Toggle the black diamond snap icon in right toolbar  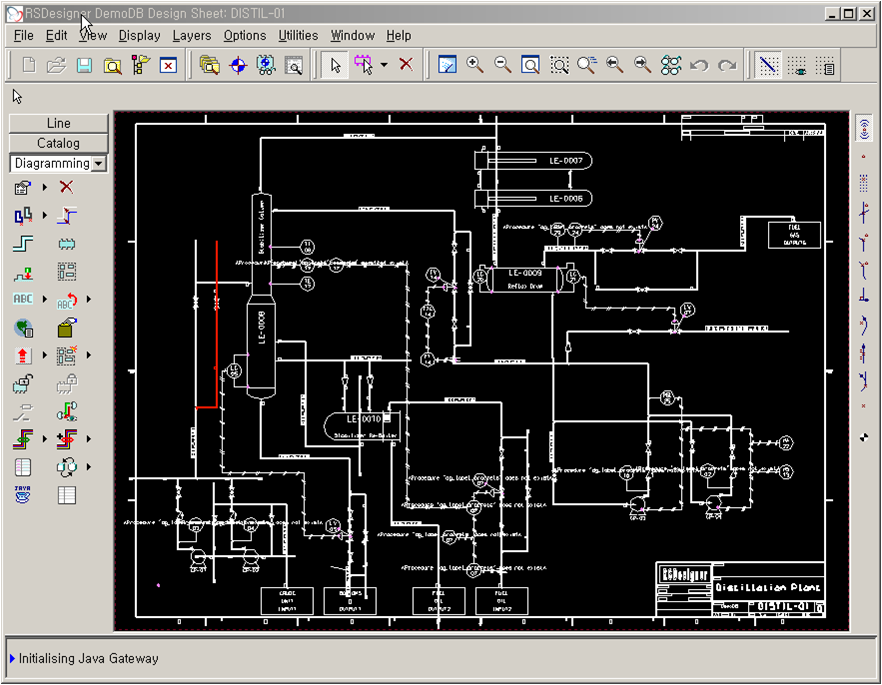click(x=864, y=437)
